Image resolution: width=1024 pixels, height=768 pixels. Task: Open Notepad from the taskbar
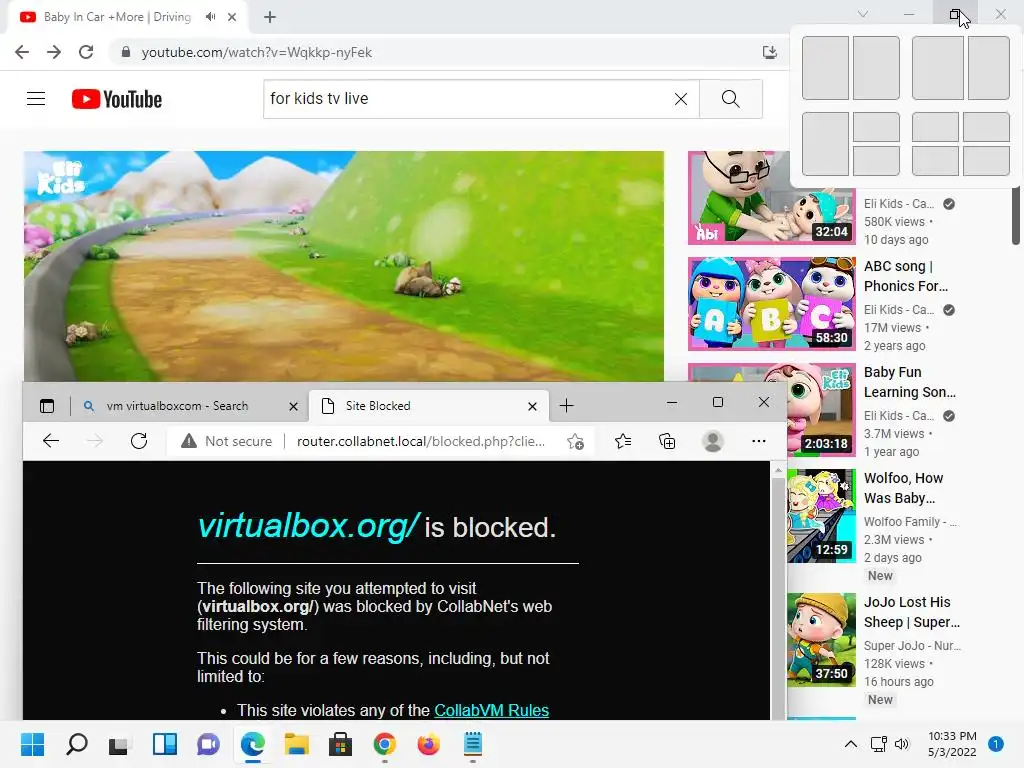pos(473,744)
